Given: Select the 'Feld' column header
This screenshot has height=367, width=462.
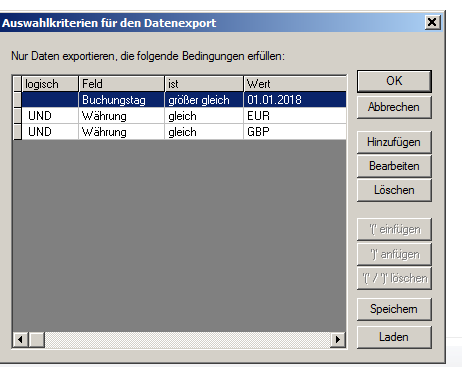Looking at the screenshot, I should 121,84.
